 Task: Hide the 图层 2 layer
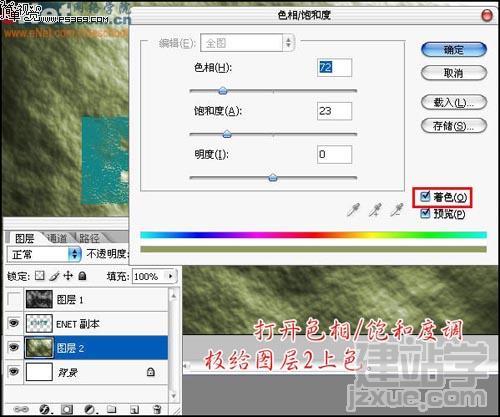[14, 347]
